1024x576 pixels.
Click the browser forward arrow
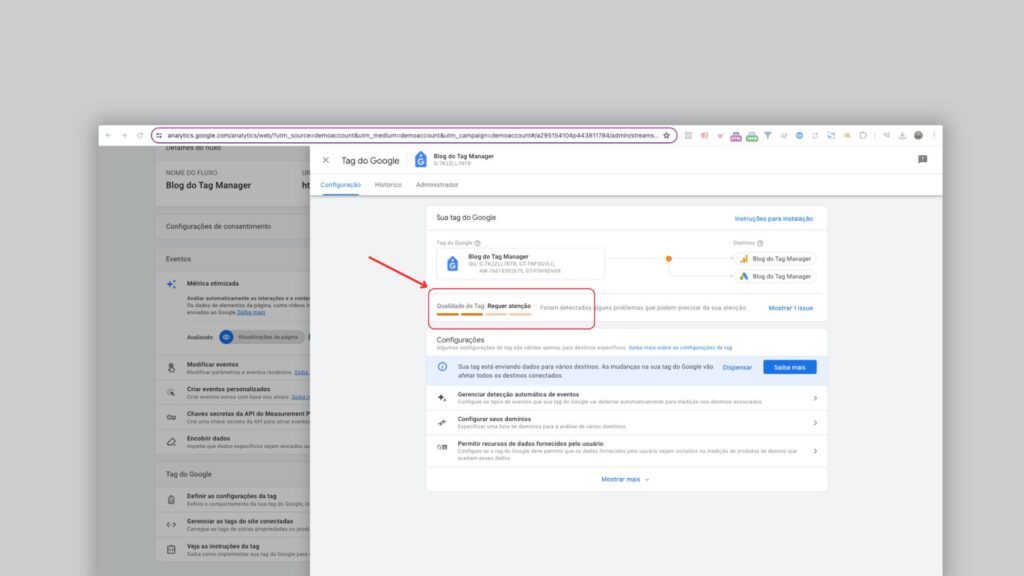click(124, 135)
